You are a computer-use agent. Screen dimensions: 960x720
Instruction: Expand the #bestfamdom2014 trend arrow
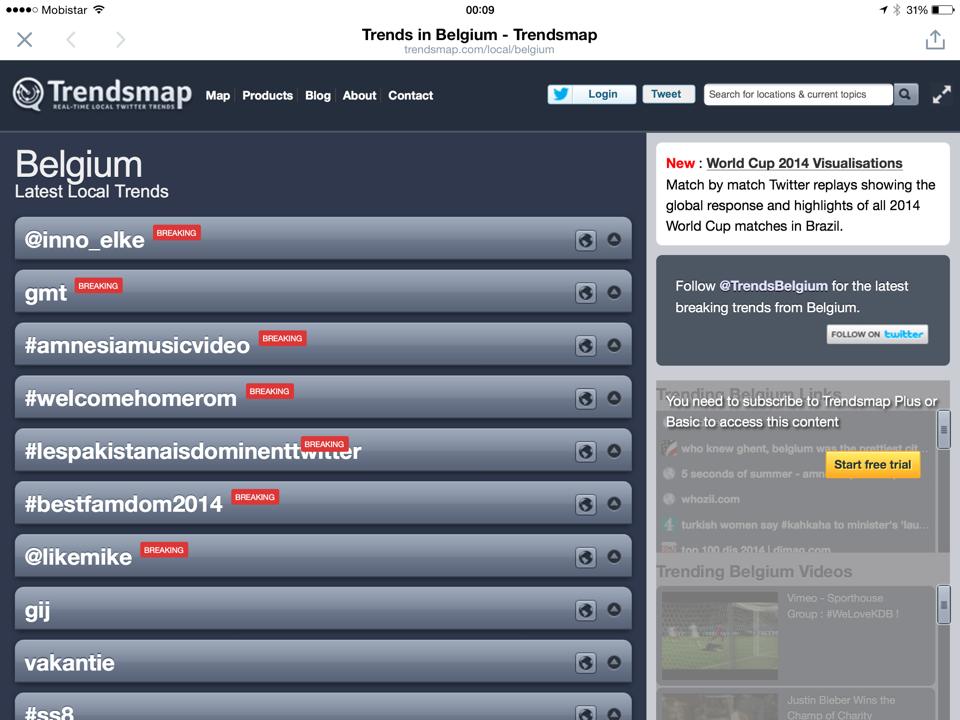[x=614, y=504]
